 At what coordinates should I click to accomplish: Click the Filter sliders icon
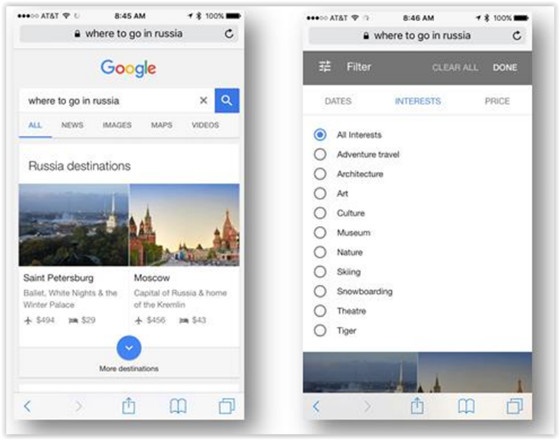pos(325,67)
